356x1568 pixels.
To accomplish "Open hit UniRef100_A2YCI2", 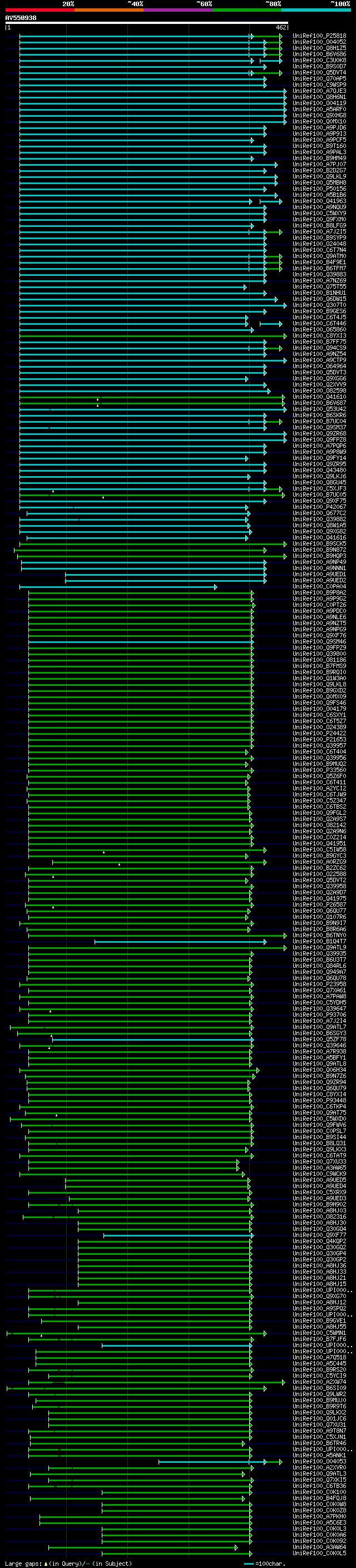I will [x=319, y=788].
